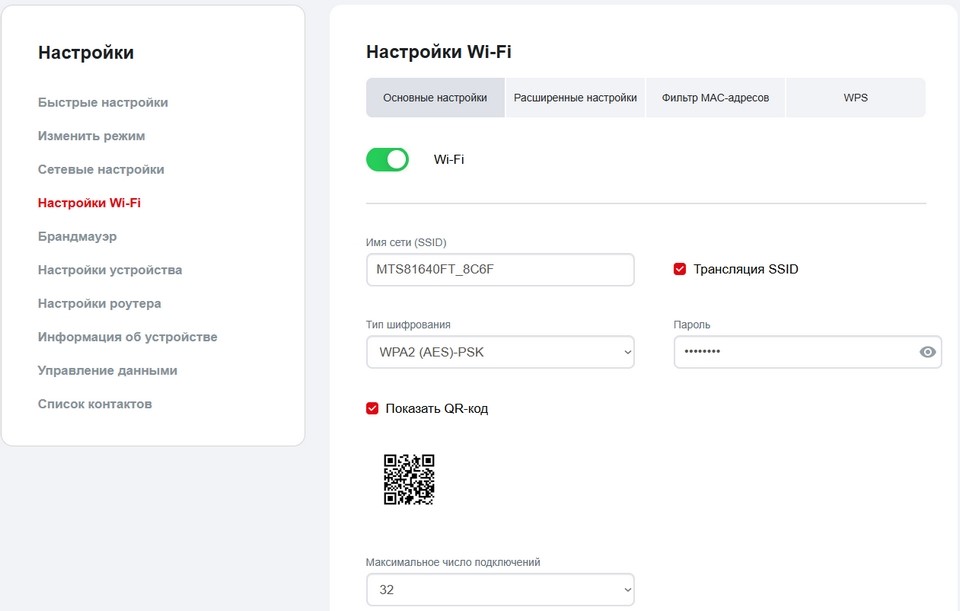Uncheck the Трансляция SSID checkbox
960x611 pixels.
[x=680, y=269]
